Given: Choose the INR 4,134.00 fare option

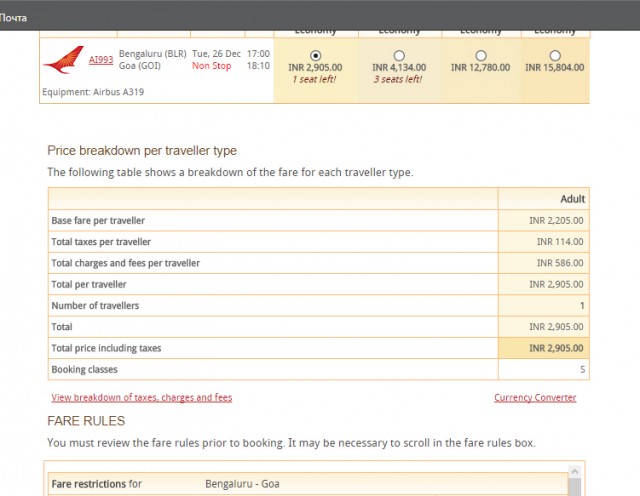Looking at the screenshot, I should [x=399, y=55].
